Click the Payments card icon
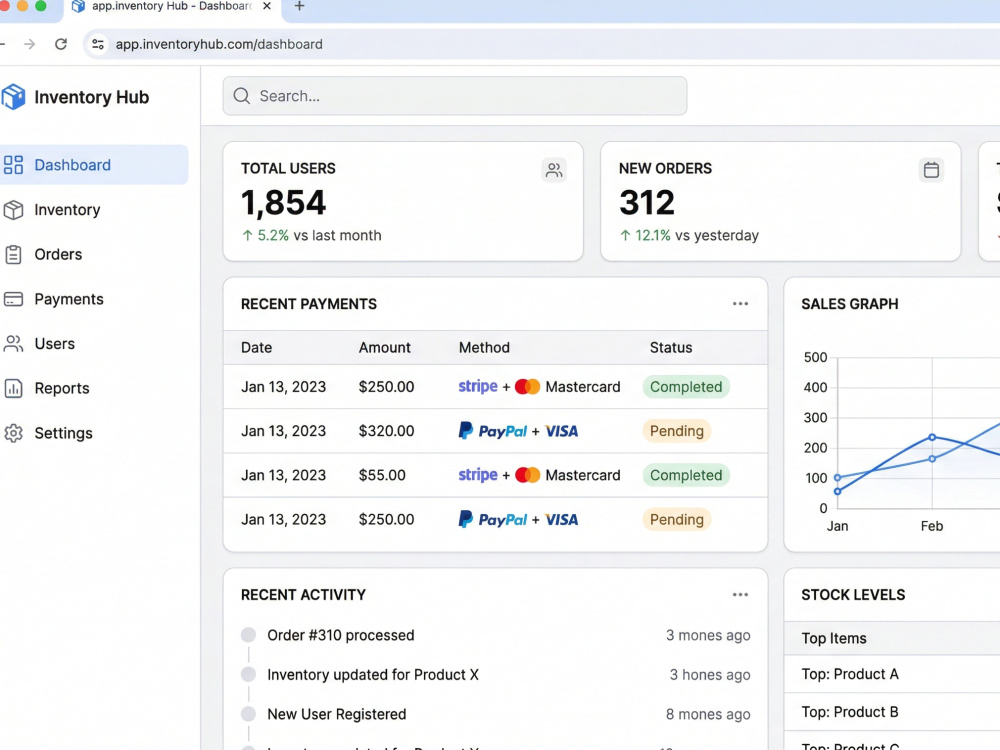Image resolution: width=1000 pixels, height=750 pixels. (13, 299)
